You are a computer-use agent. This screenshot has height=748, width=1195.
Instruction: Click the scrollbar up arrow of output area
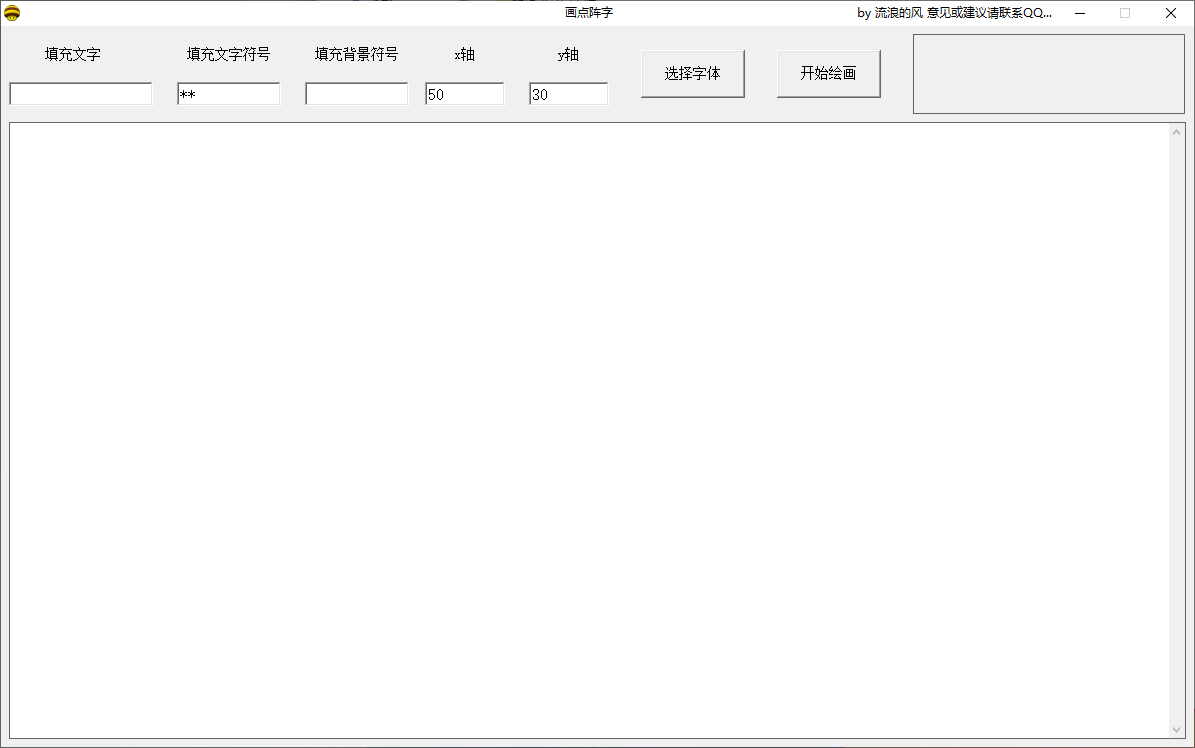(x=1177, y=132)
